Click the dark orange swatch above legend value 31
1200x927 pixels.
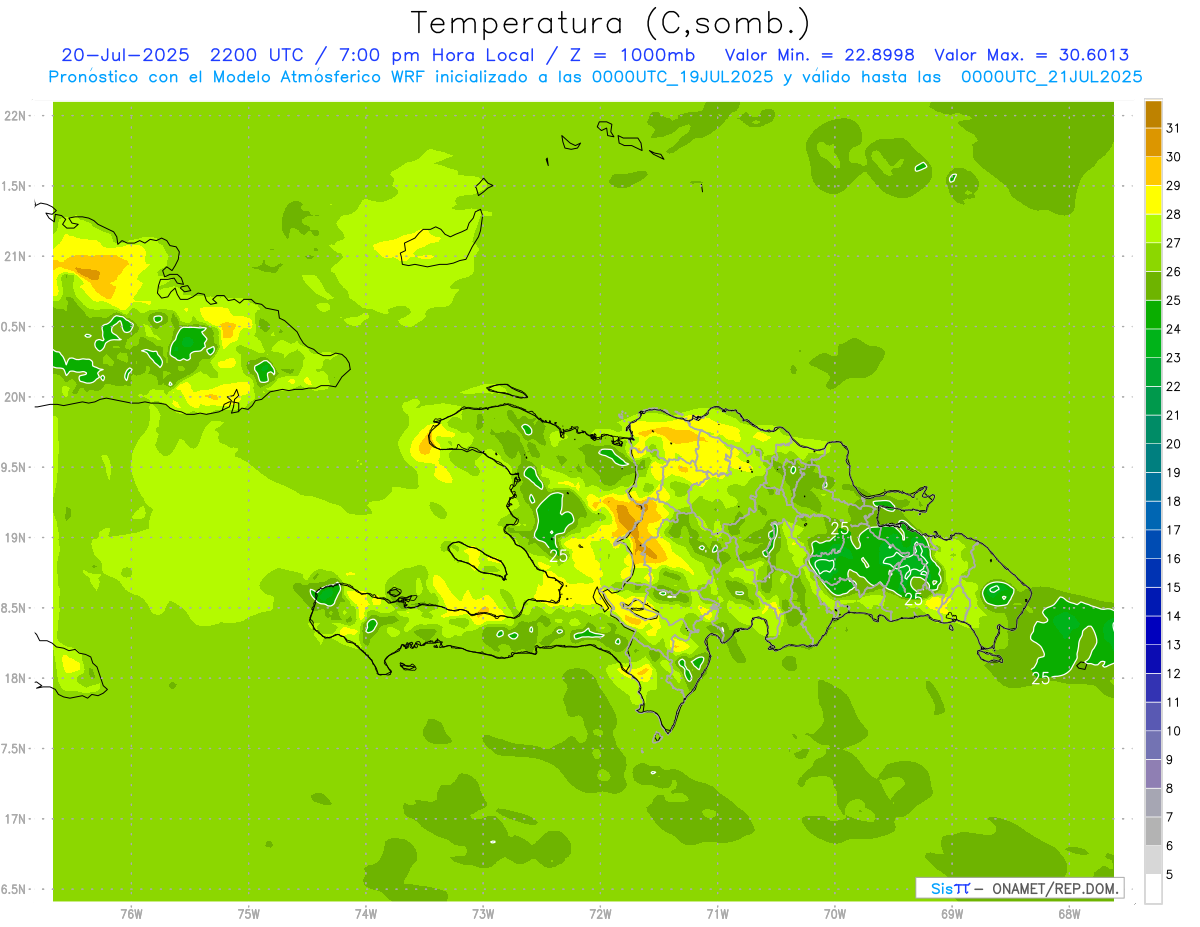[x=1153, y=114]
